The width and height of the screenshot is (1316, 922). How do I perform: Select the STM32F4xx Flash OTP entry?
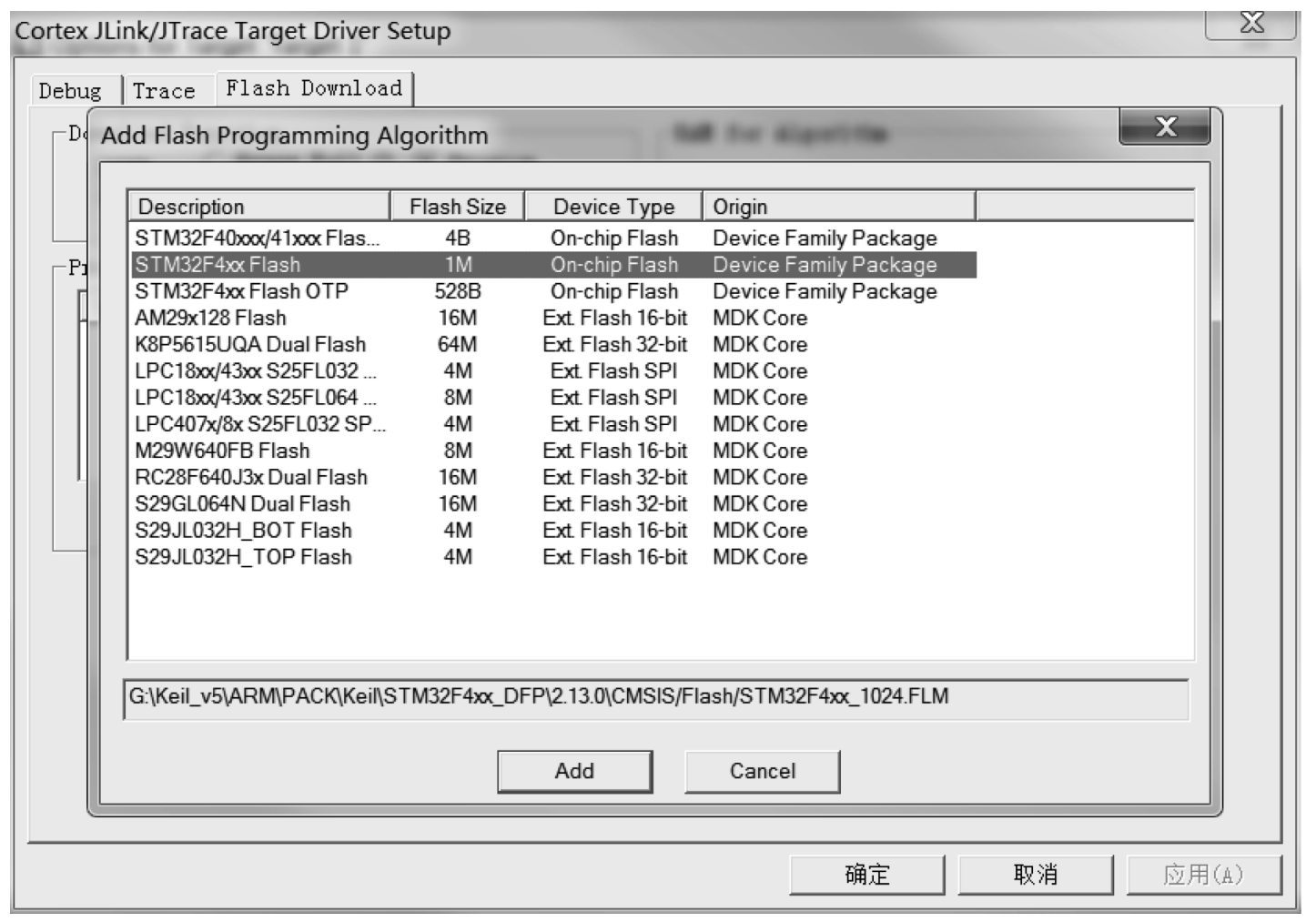pos(241,291)
